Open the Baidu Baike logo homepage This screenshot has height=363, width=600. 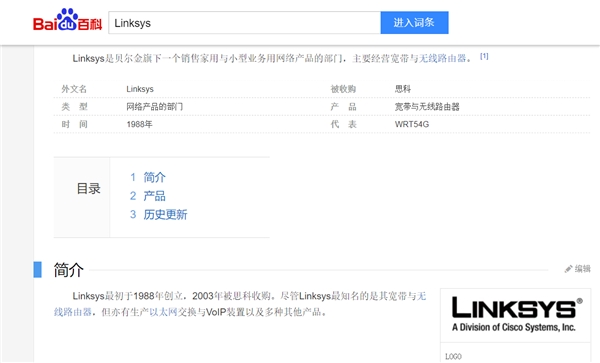(x=68, y=20)
